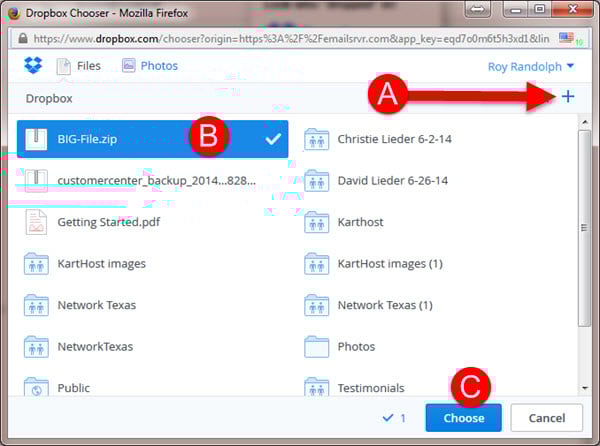Click the customercenter_backup archive icon

pyautogui.click(x=36, y=181)
